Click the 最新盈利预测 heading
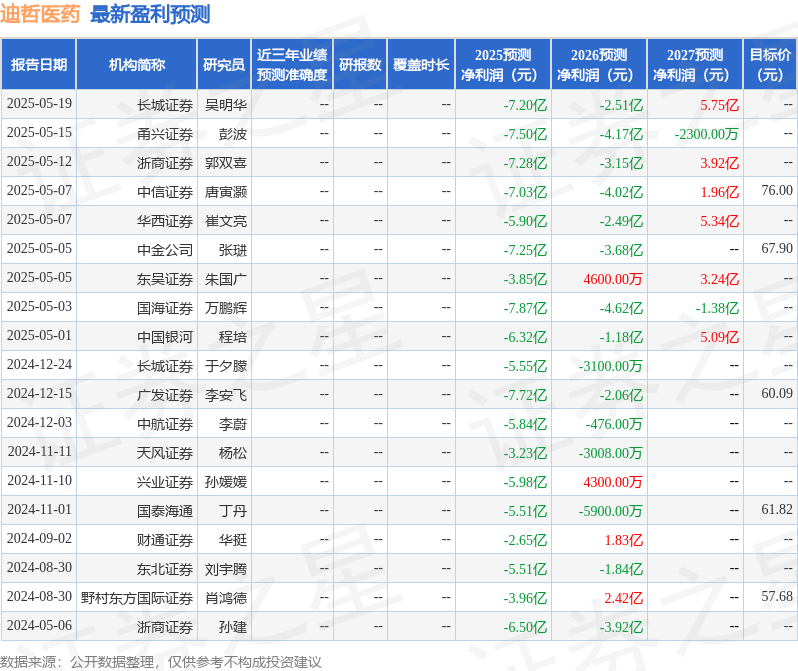 click(150, 14)
